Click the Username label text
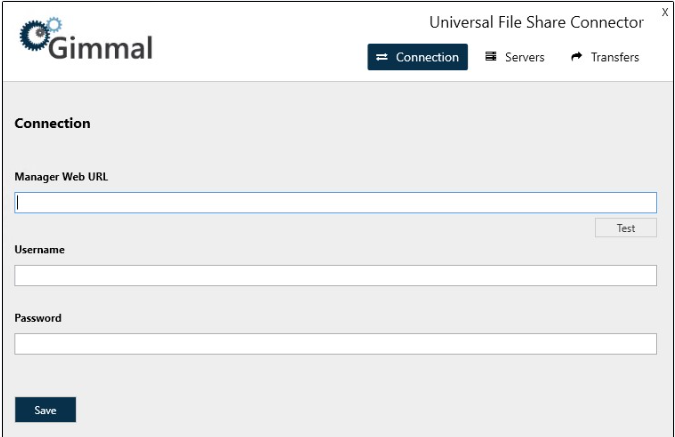Screen dimensions: 675x437 coord(39,250)
